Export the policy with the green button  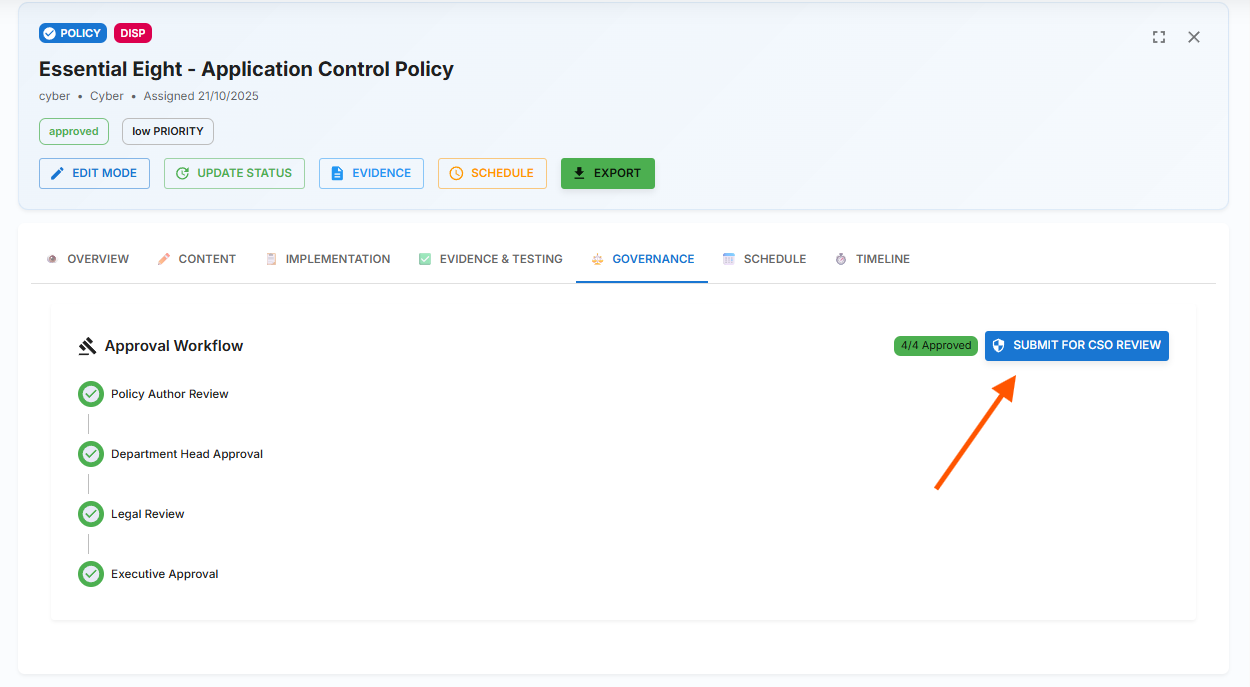607,173
